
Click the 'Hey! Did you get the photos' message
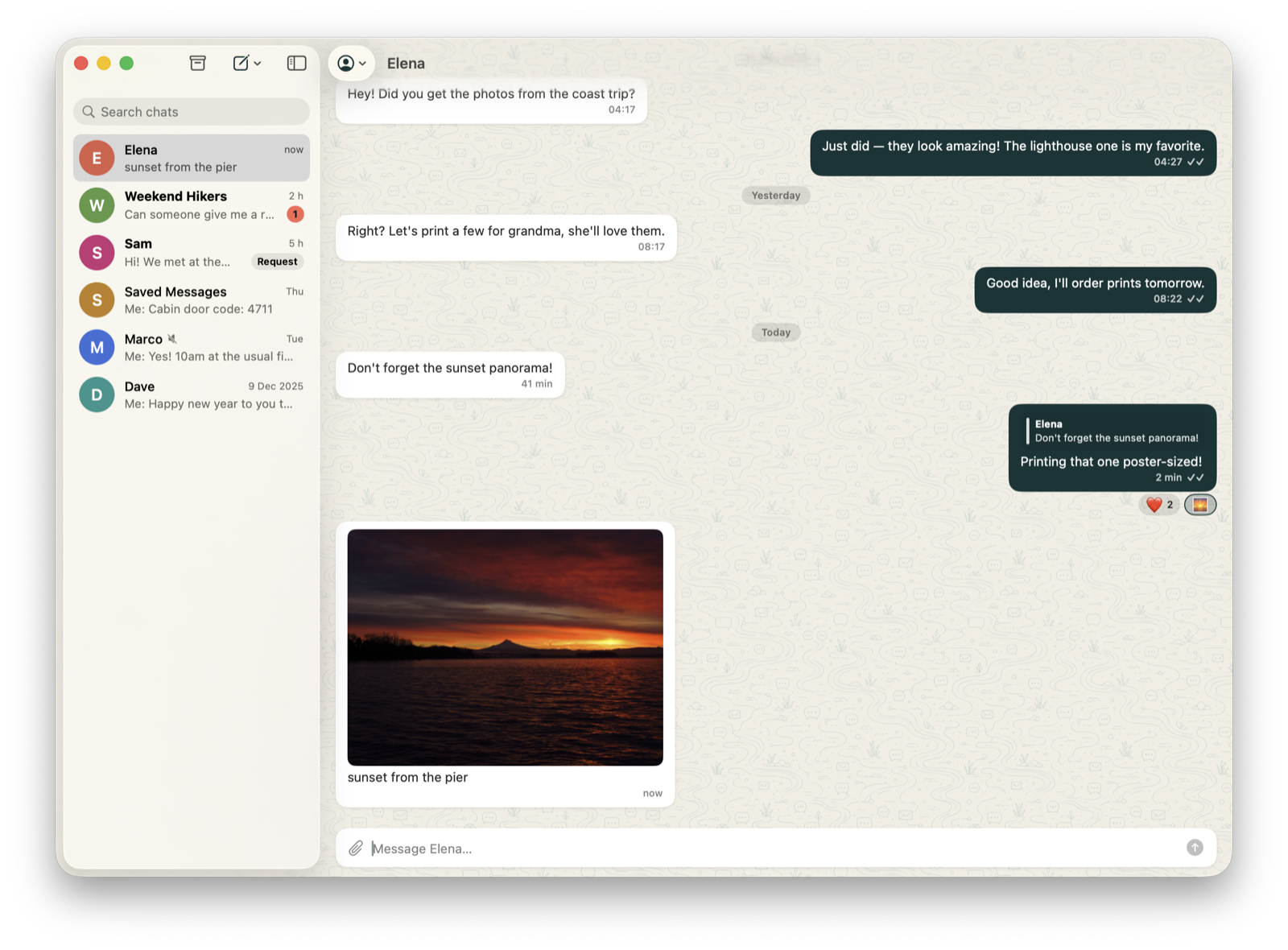point(491,101)
